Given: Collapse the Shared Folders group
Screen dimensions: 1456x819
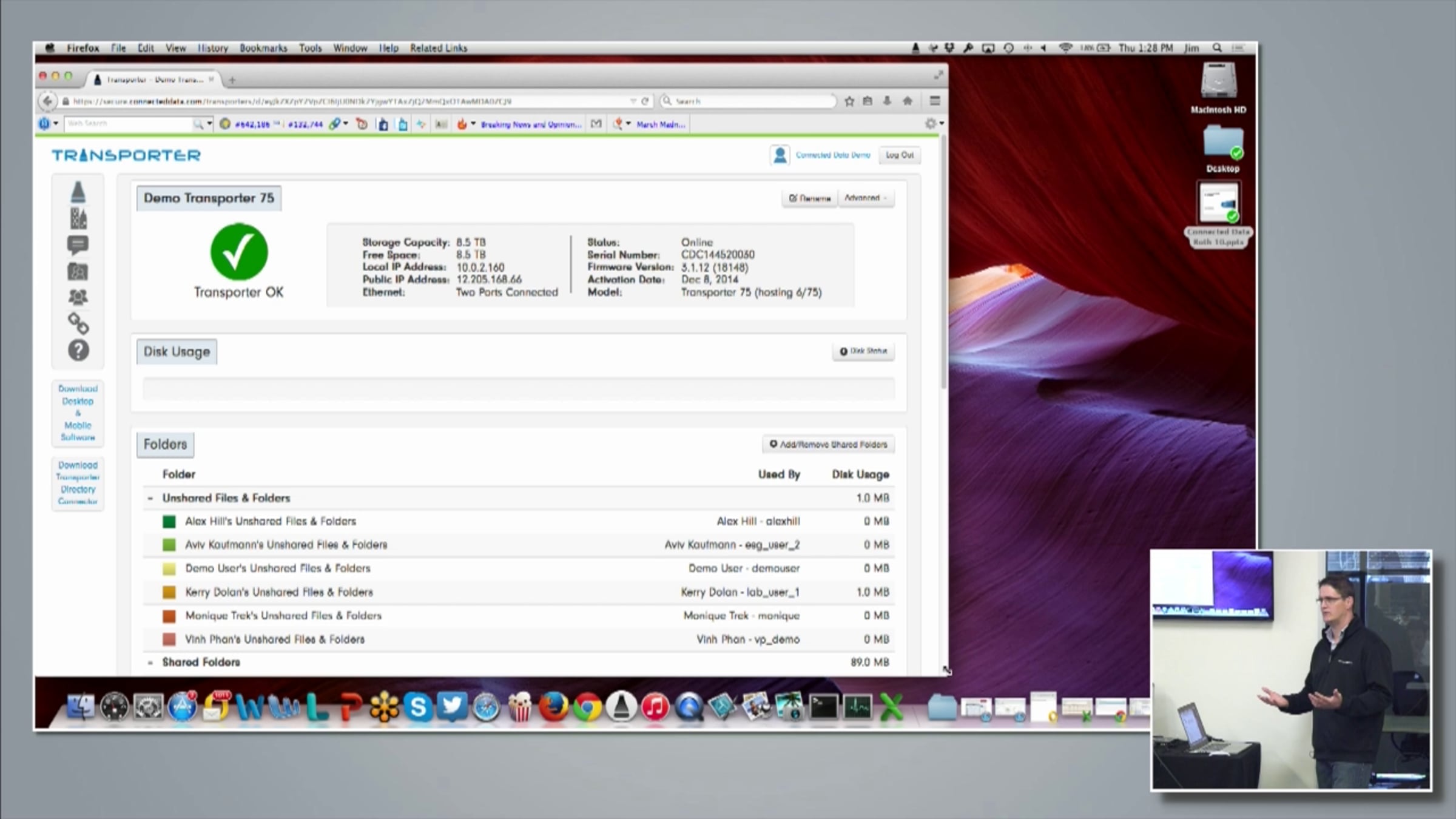Looking at the screenshot, I should [x=150, y=662].
